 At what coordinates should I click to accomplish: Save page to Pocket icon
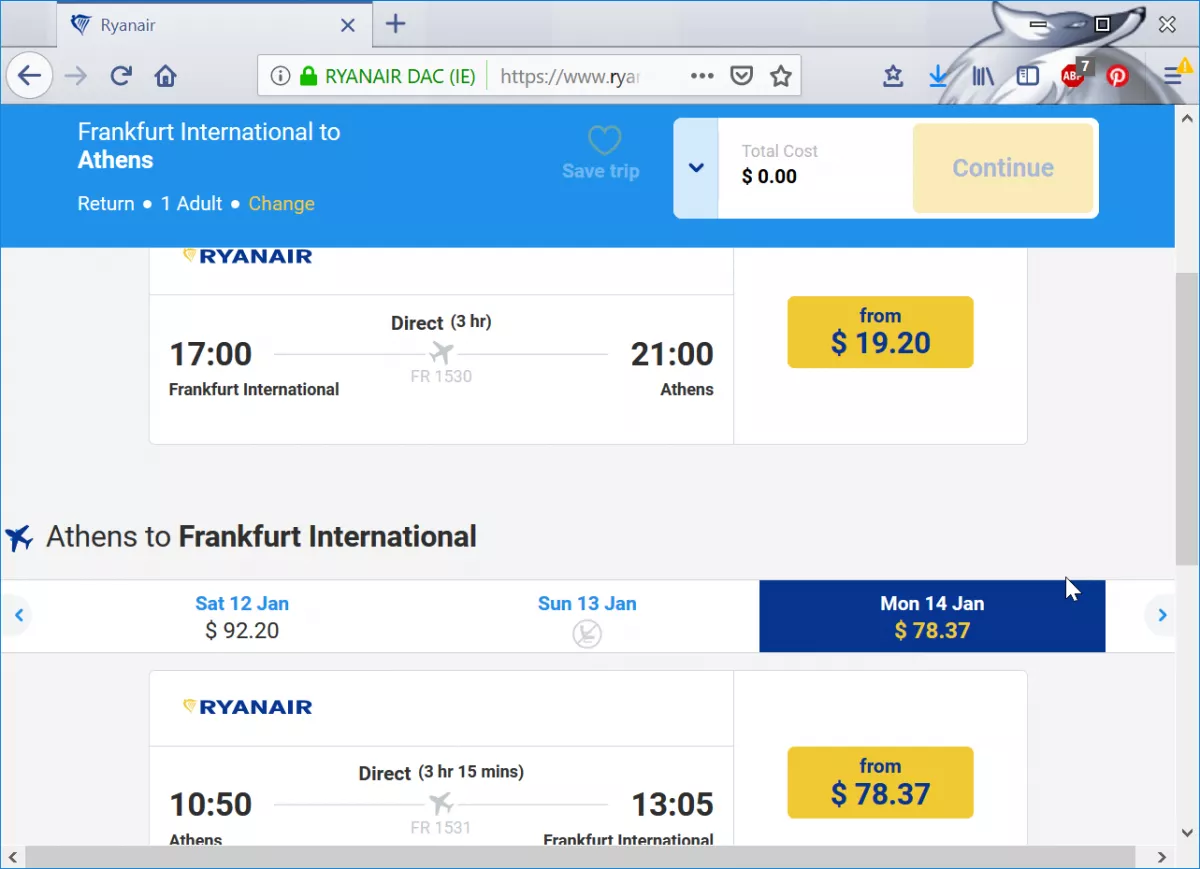click(x=741, y=76)
